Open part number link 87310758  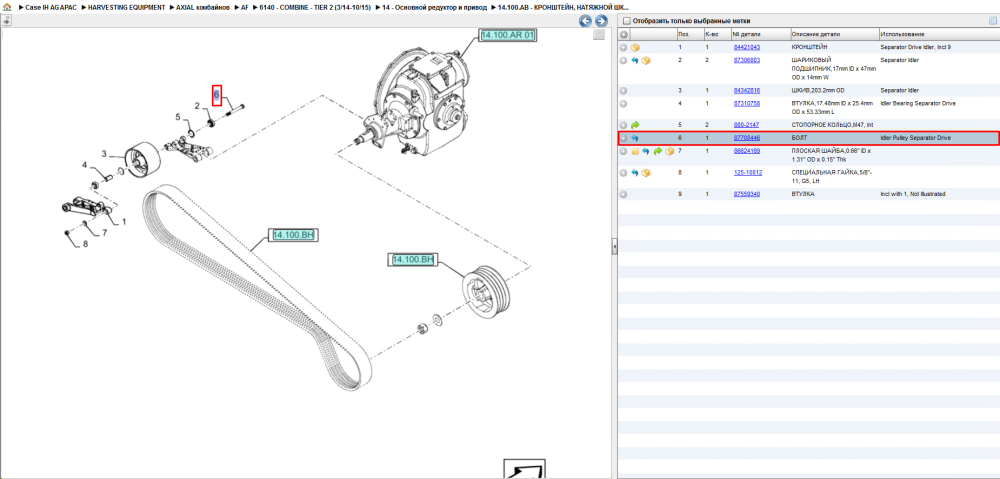point(746,103)
